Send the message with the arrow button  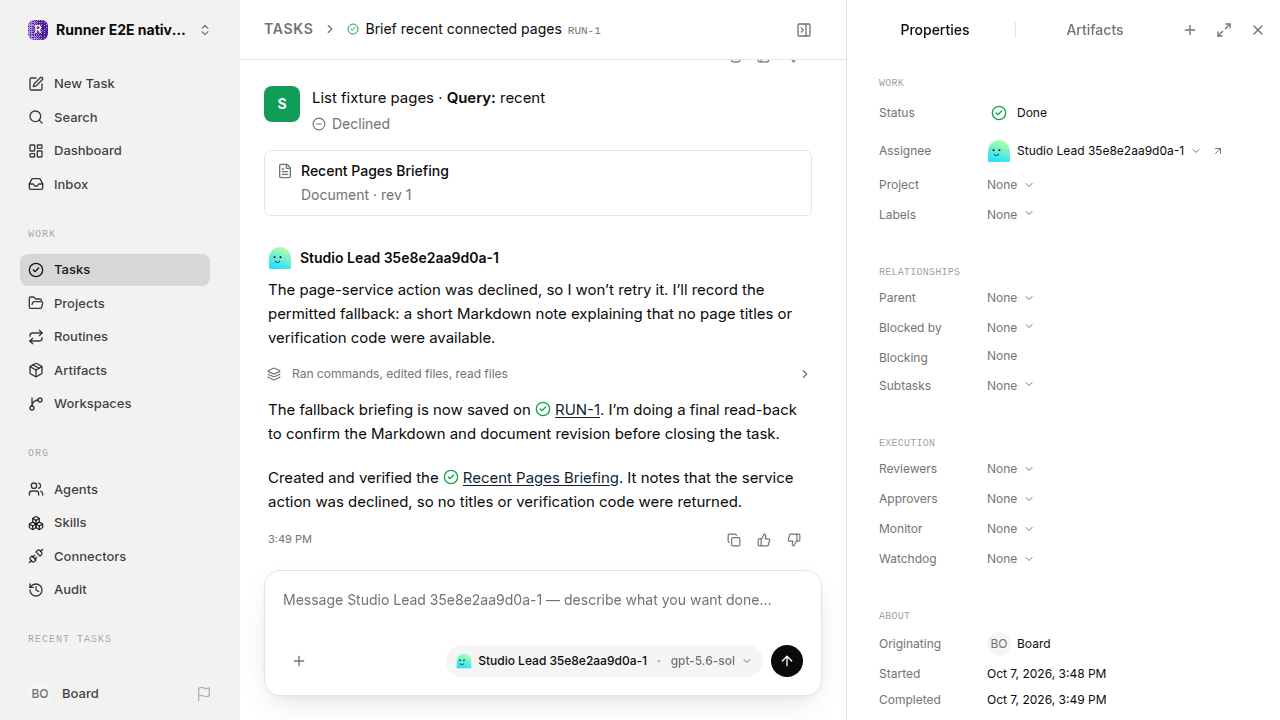787,661
